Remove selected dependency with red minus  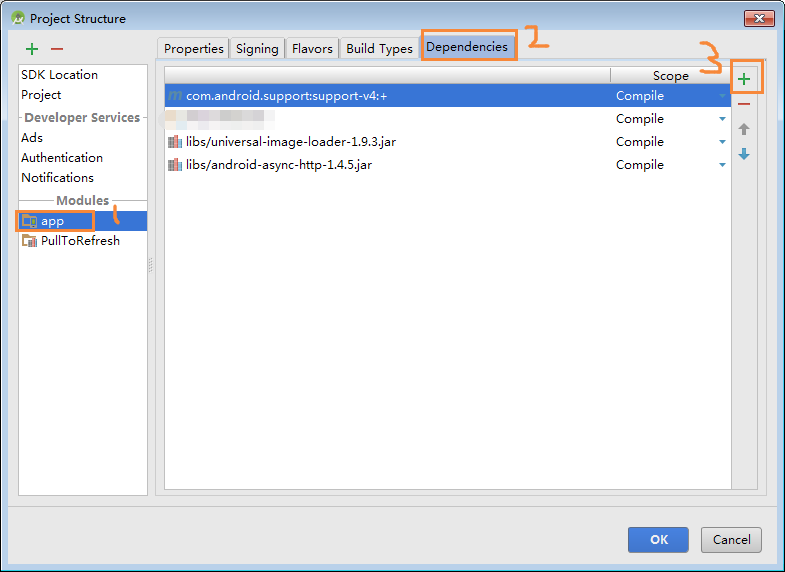tap(743, 104)
